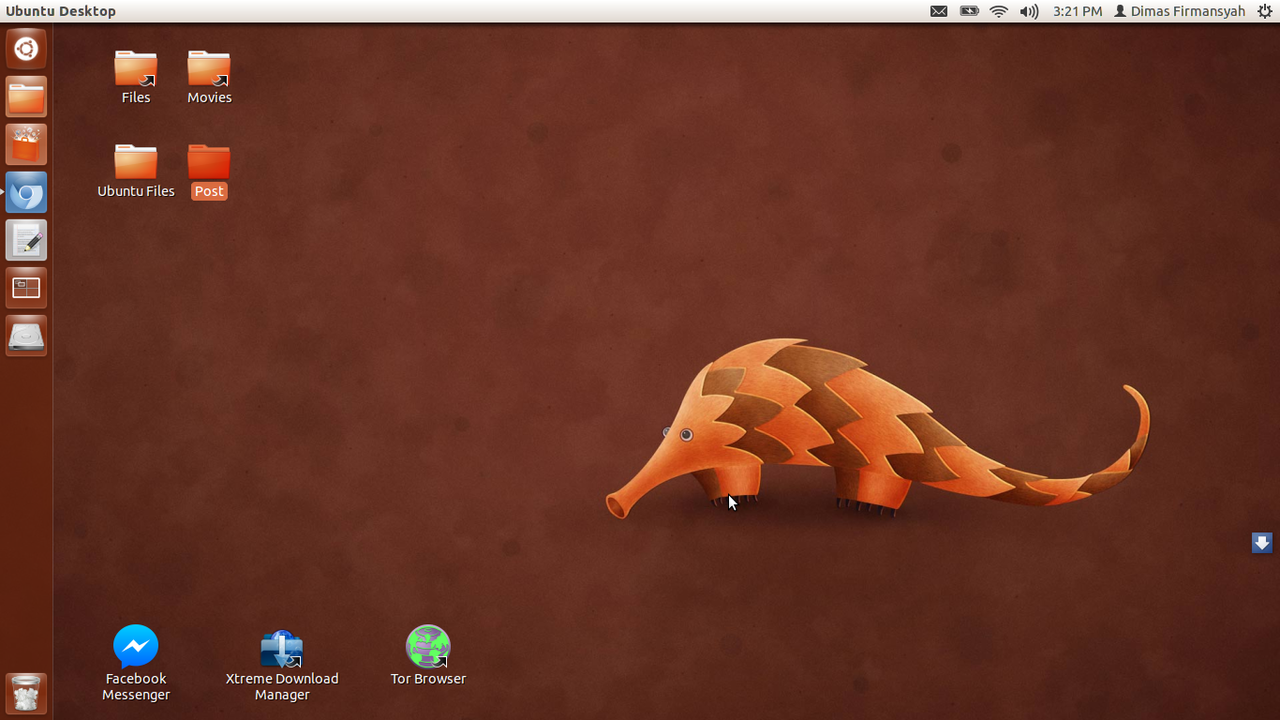Click the Post folder label text
The height and width of the screenshot is (720, 1280).
click(x=209, y=191)
